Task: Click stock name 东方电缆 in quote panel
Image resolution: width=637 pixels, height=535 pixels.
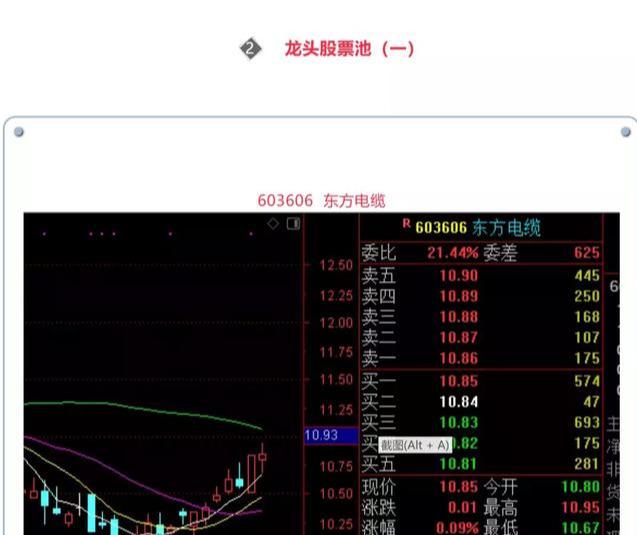Action: pyautogui.click(x=507, y=228)
